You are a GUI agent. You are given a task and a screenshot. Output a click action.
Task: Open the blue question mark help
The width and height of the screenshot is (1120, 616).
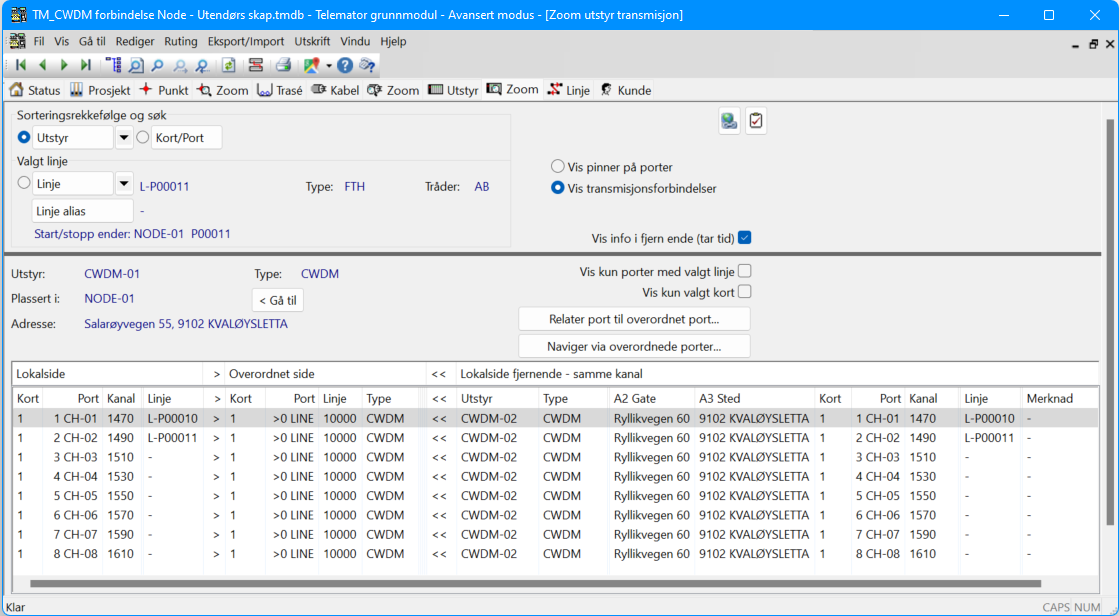click(345, 65)
